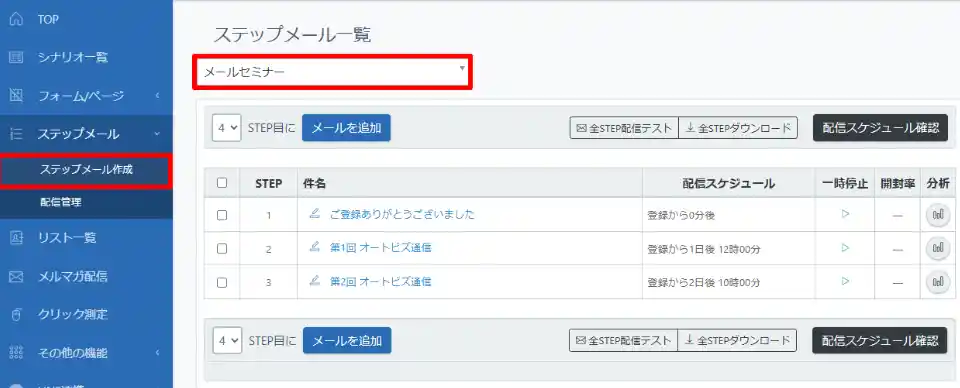The height and width of the screenshot is (388, 960).
Task: Open the upper STEP number dropdown
Action: (x=227, y=128)
